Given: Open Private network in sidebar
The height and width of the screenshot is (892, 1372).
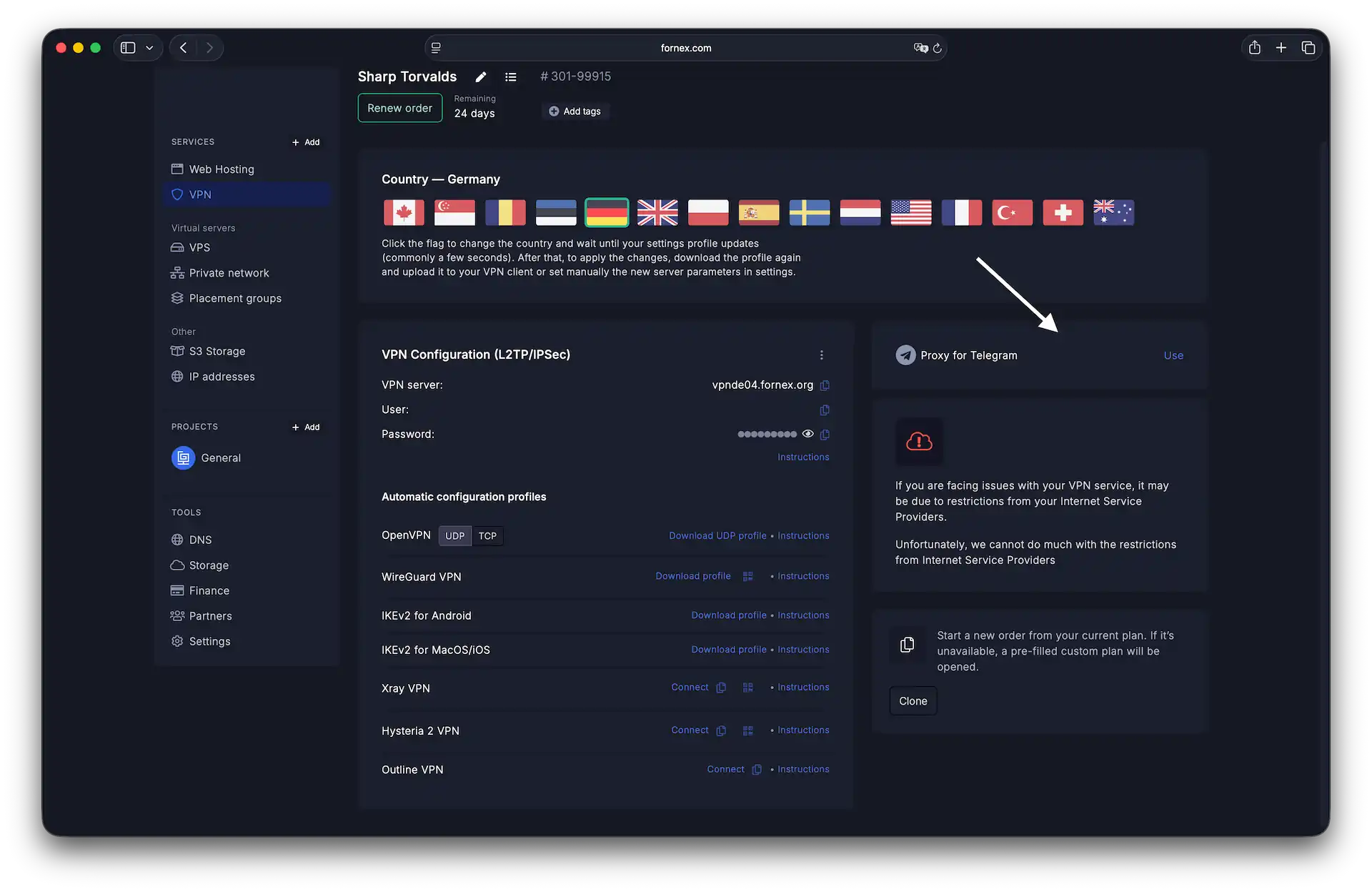Looking at the screenshot, I should click(x=247, y=273).
